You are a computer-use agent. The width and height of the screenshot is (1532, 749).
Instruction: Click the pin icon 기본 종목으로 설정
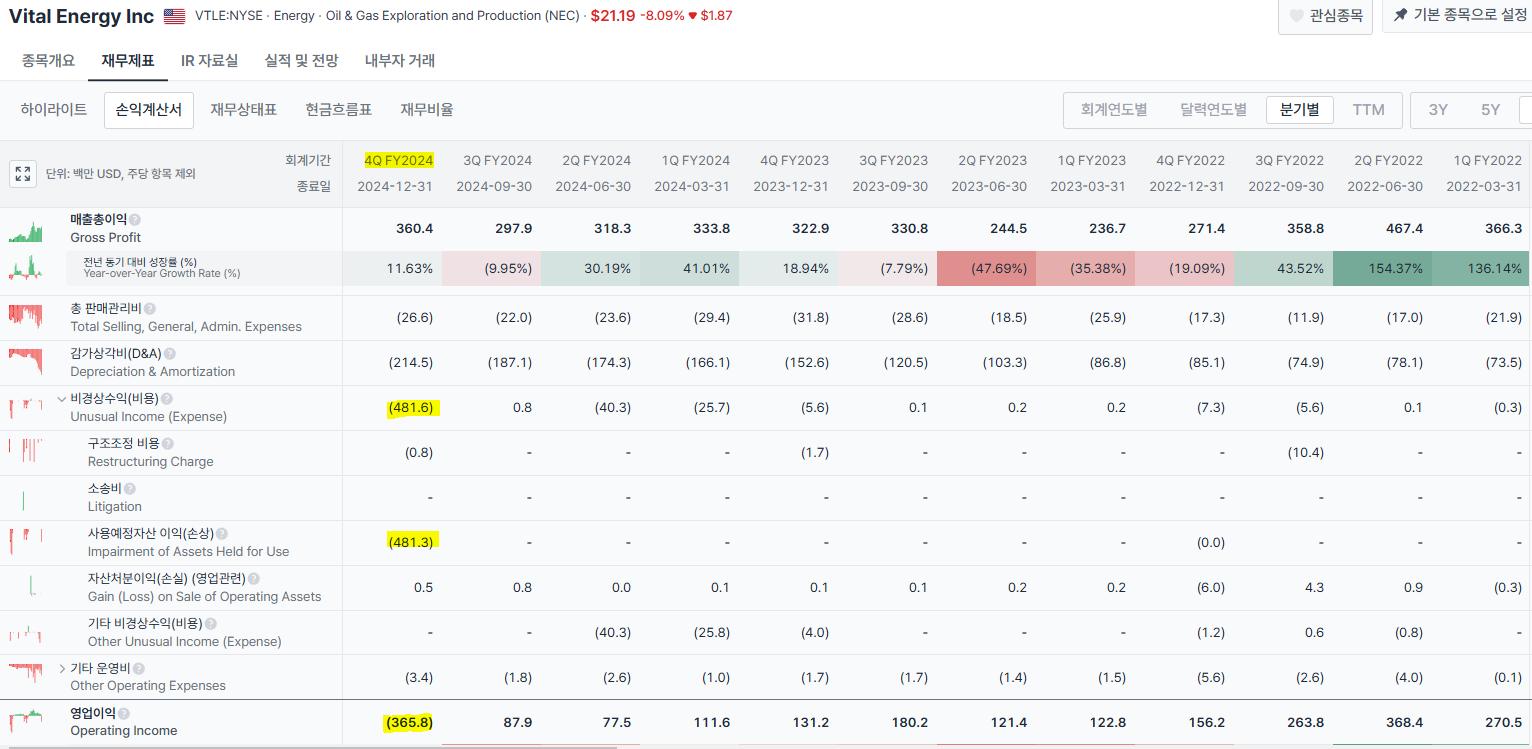pyautogui.click(x=1400, y=15)
